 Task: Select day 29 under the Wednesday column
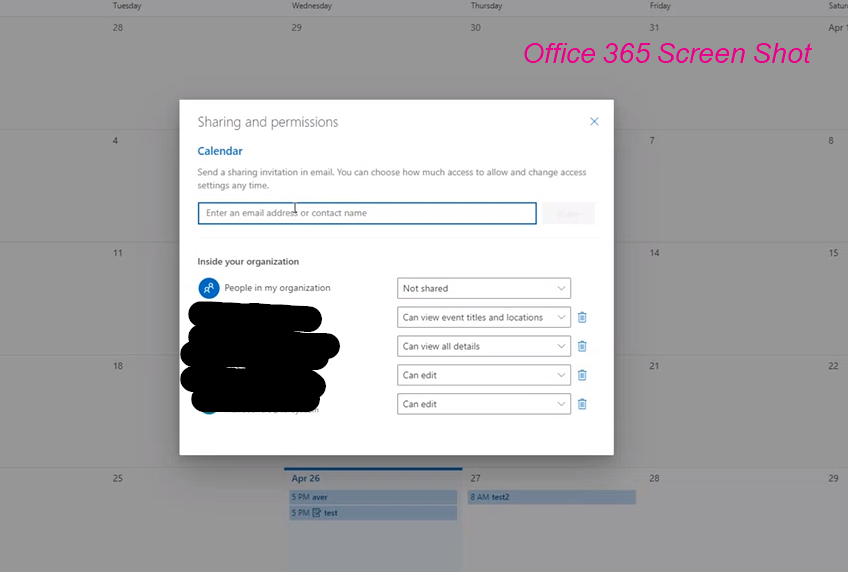click(x=296, y=28)
